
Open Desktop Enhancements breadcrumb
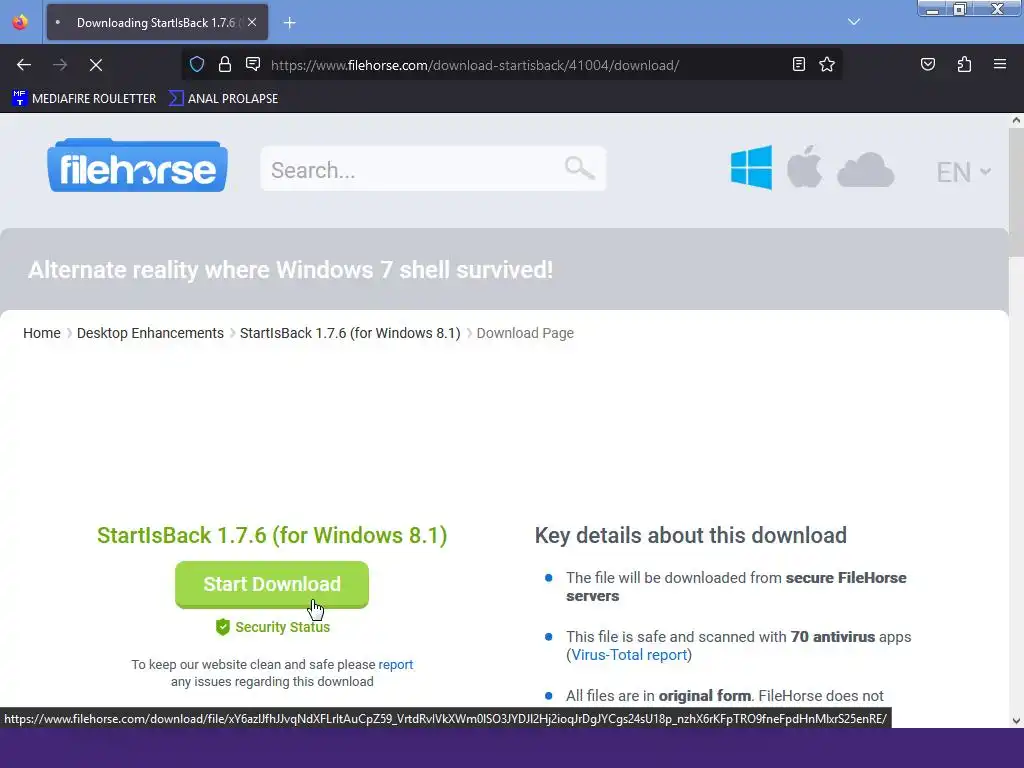coord(150,333)
